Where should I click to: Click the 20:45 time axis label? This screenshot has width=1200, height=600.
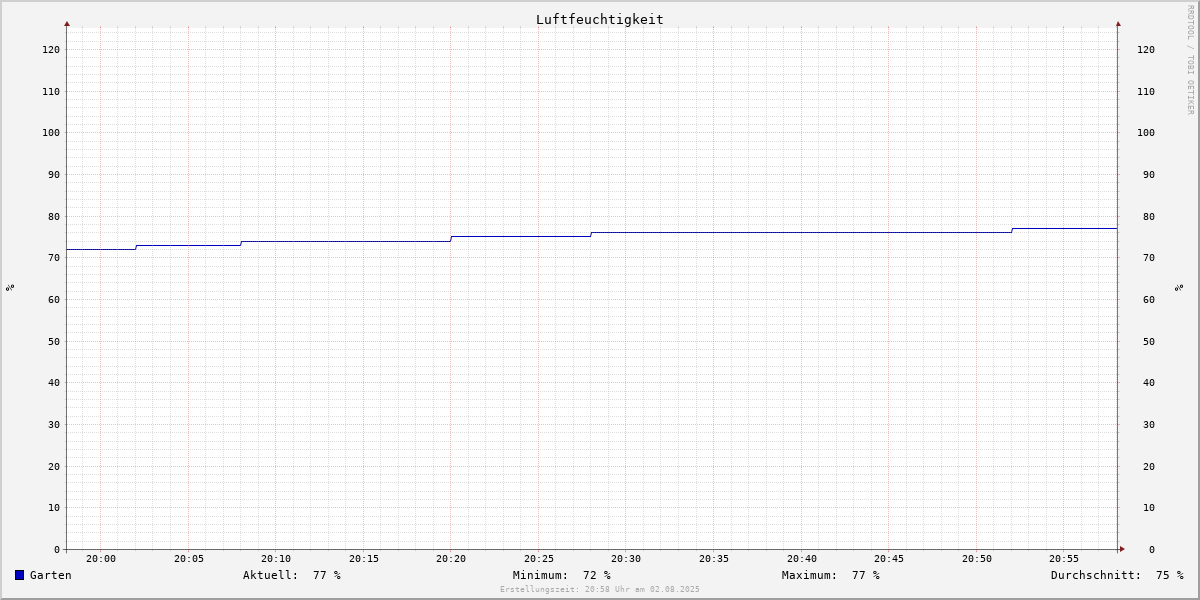coord(889,559)
